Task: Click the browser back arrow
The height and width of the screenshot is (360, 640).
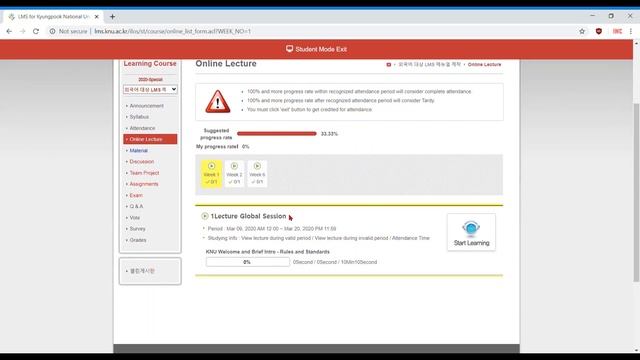Action: (9, 31)
